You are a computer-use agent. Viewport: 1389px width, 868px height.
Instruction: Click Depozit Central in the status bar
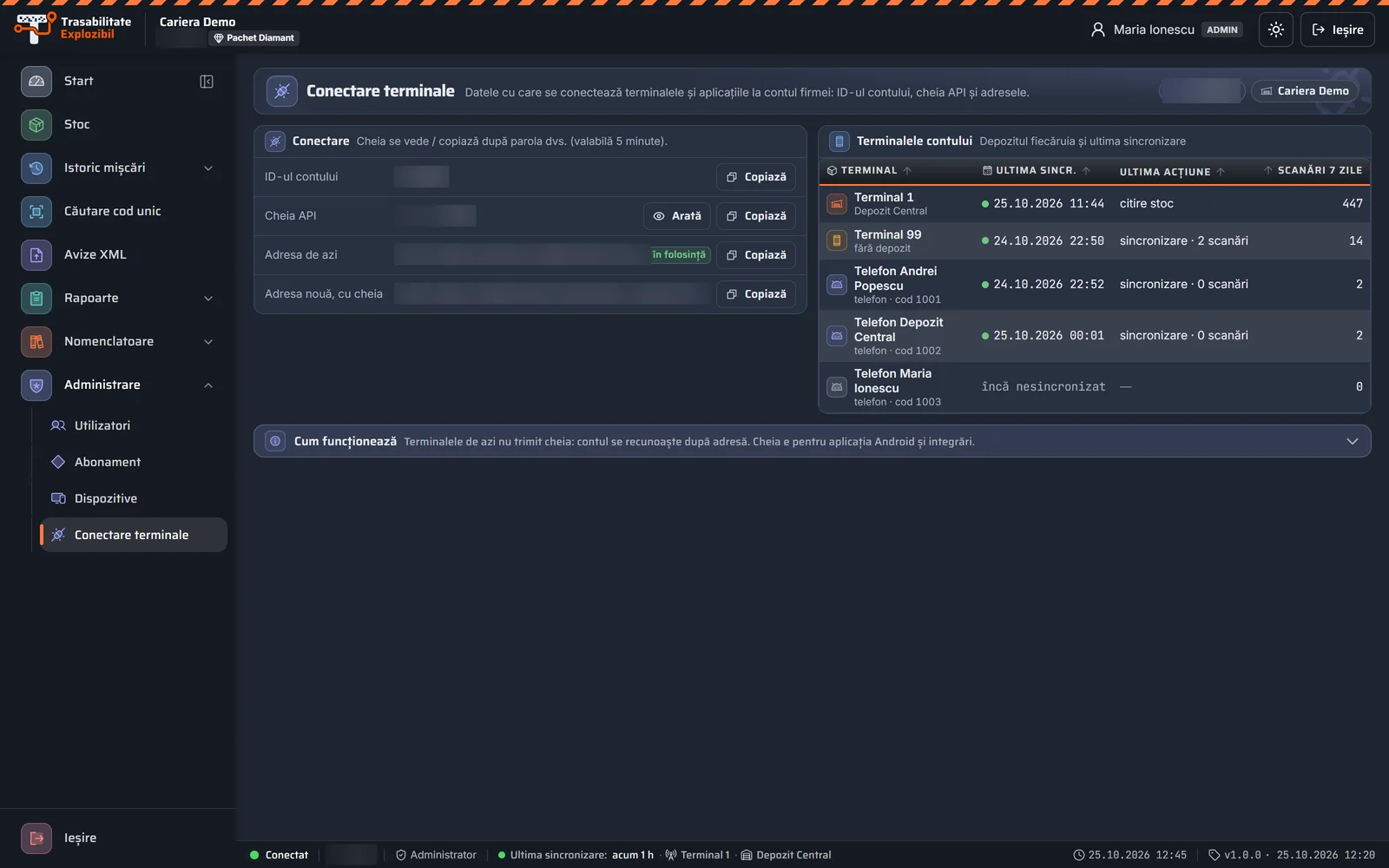tap(786, 855)
